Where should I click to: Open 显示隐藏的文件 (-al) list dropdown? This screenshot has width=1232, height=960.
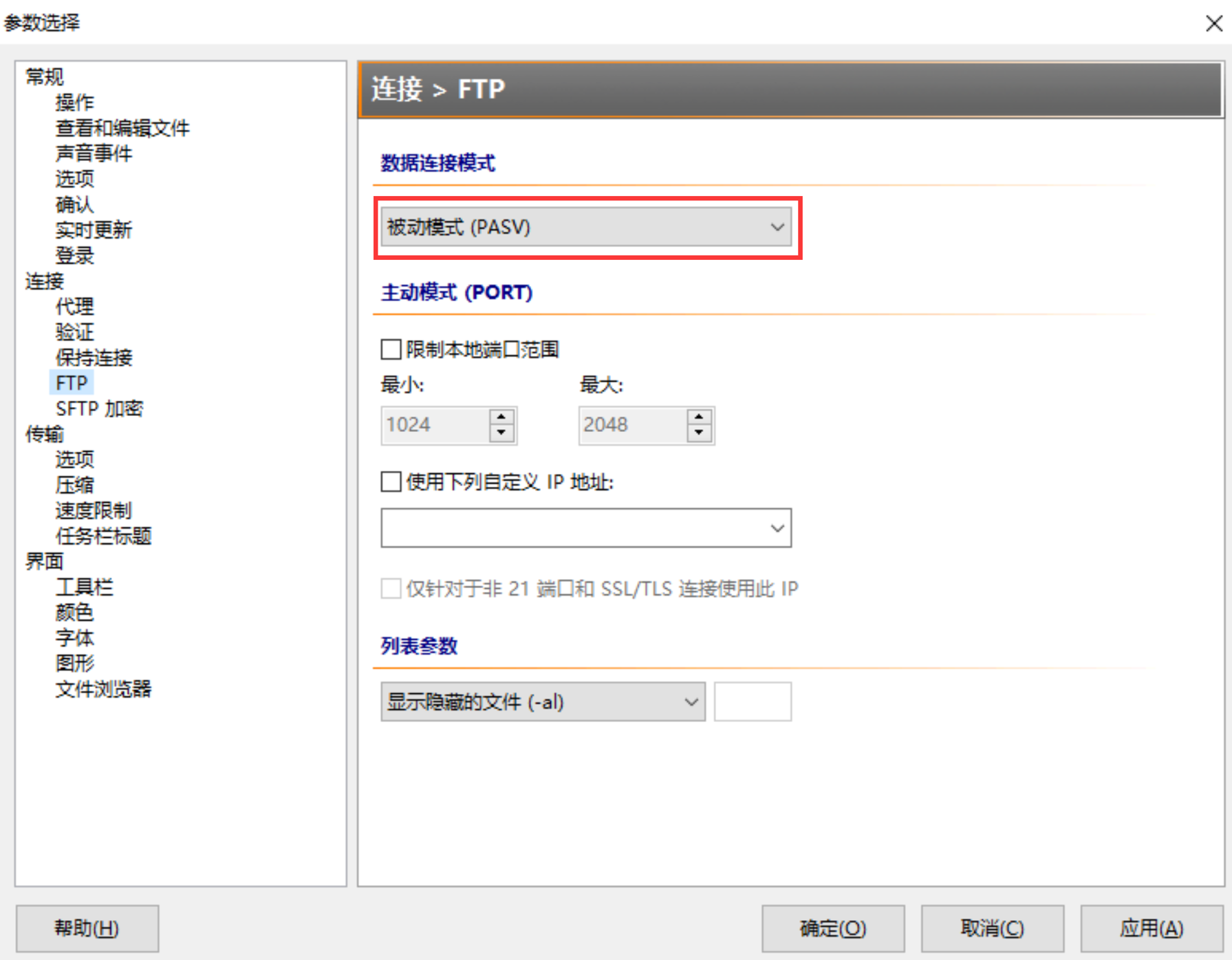543,702
